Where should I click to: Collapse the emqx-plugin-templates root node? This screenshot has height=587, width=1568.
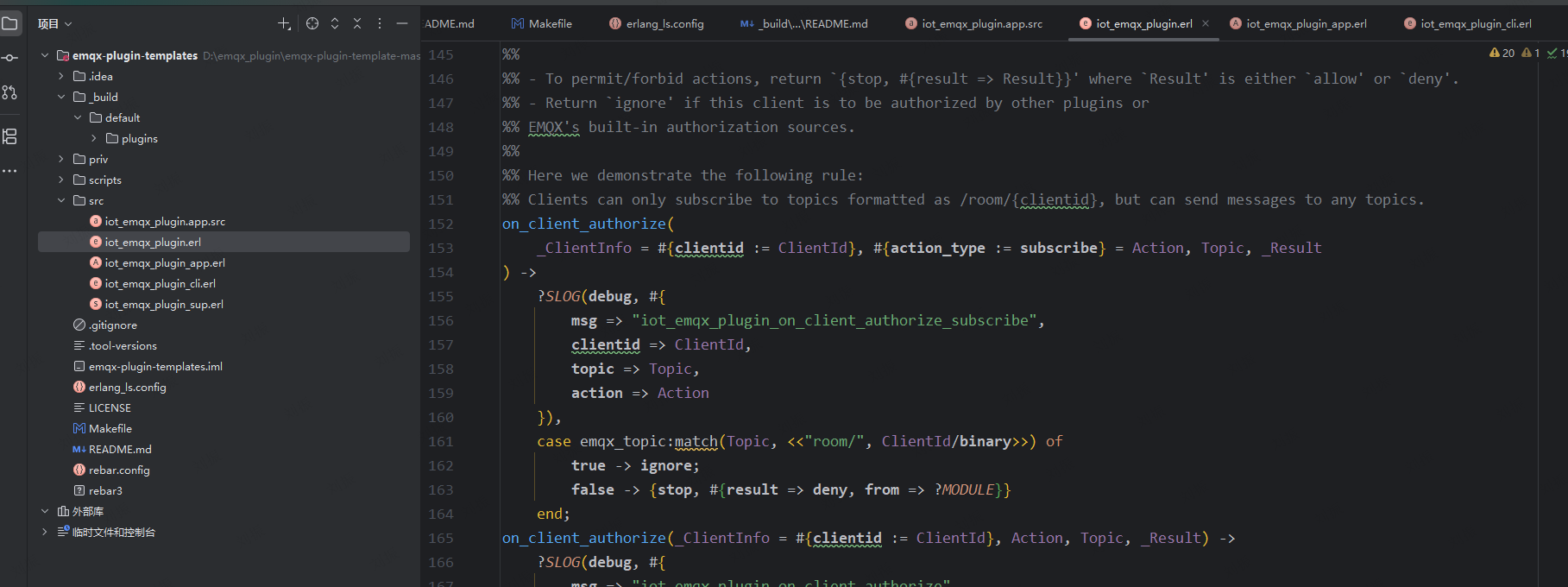[x=45, y=55]
